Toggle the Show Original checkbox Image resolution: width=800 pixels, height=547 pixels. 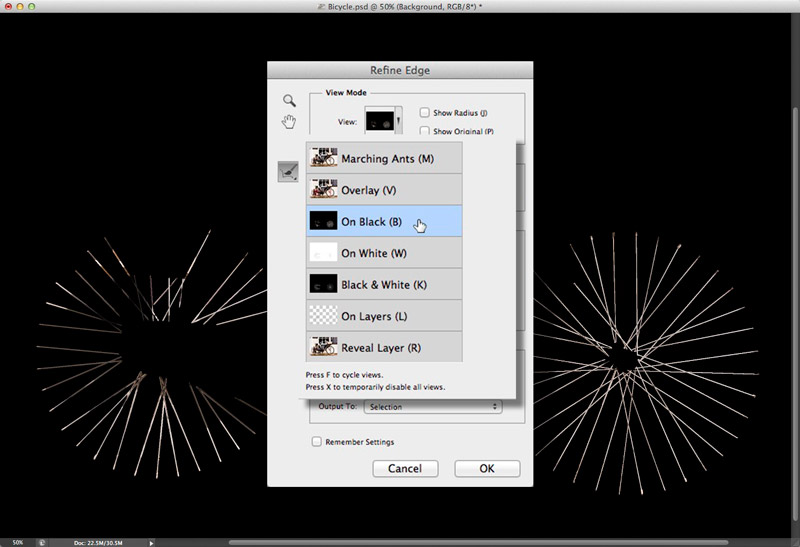[426, 131]
